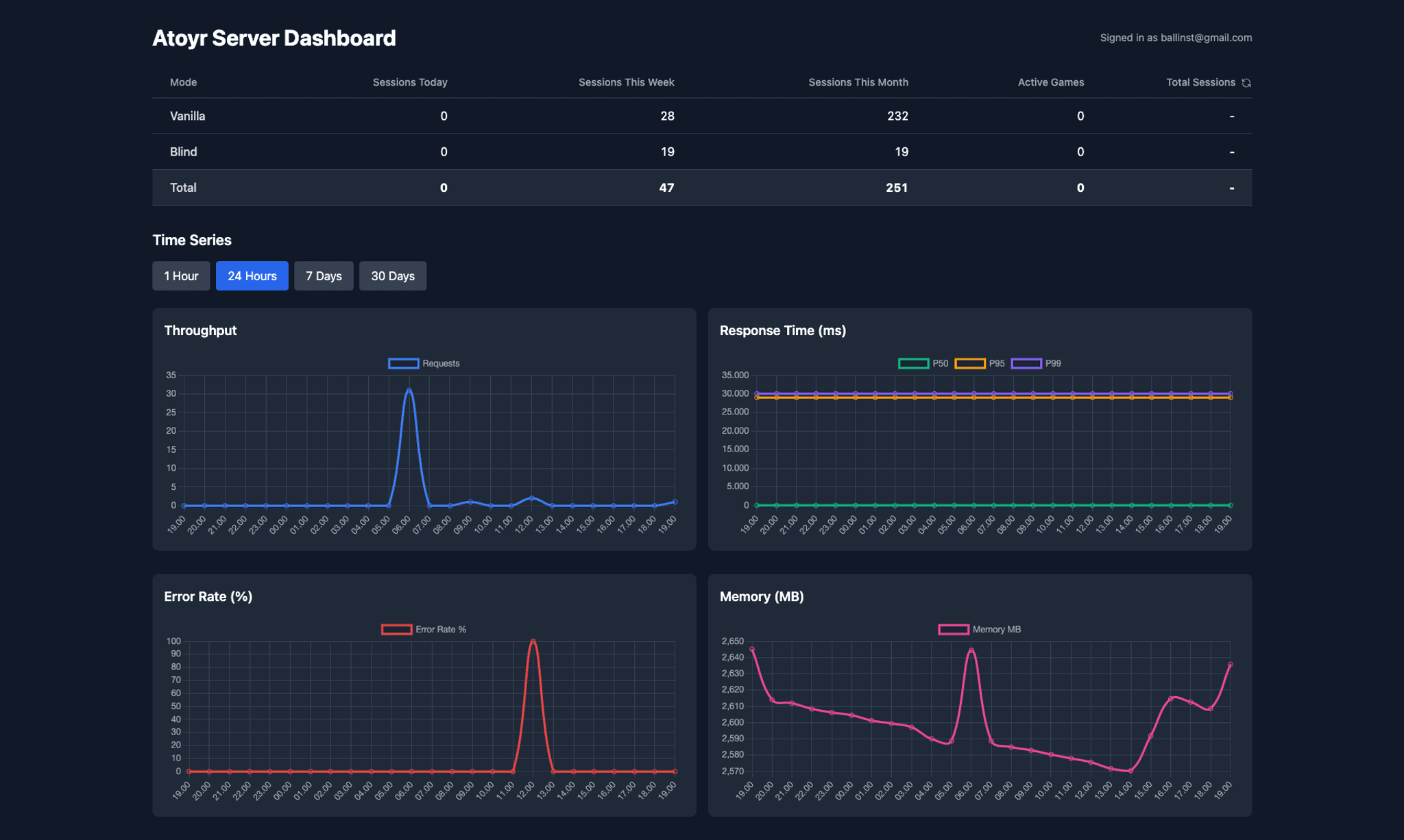Click the Memory low point at 14.00
1404x840 pixels.
1130,771
